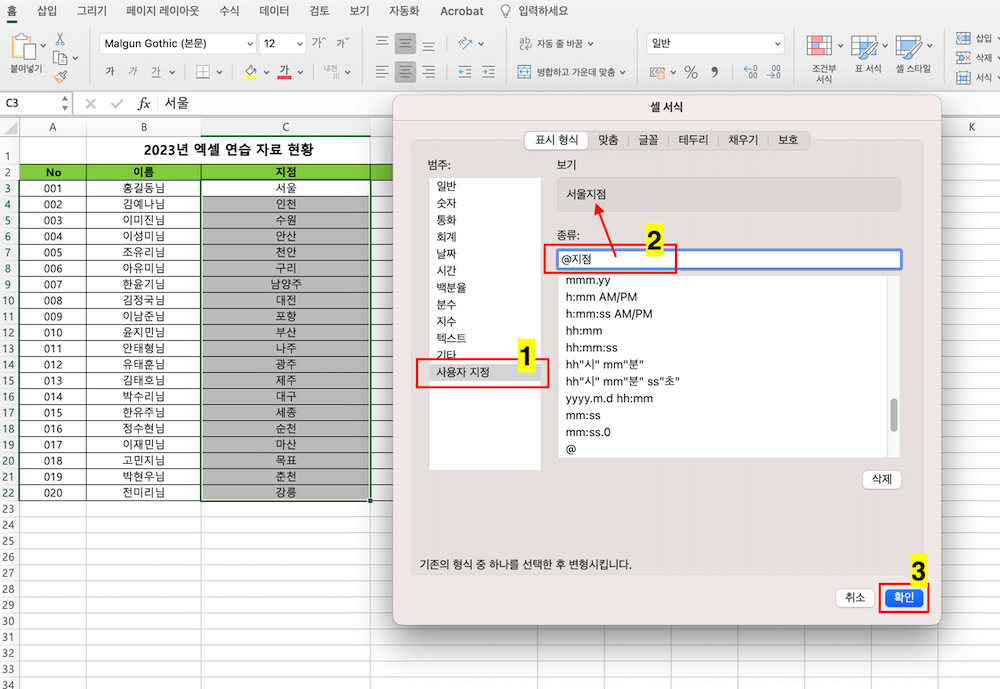1000x689 pixels.
Task: Open the 일반 number format dropdown
Action: click(713, 41)
